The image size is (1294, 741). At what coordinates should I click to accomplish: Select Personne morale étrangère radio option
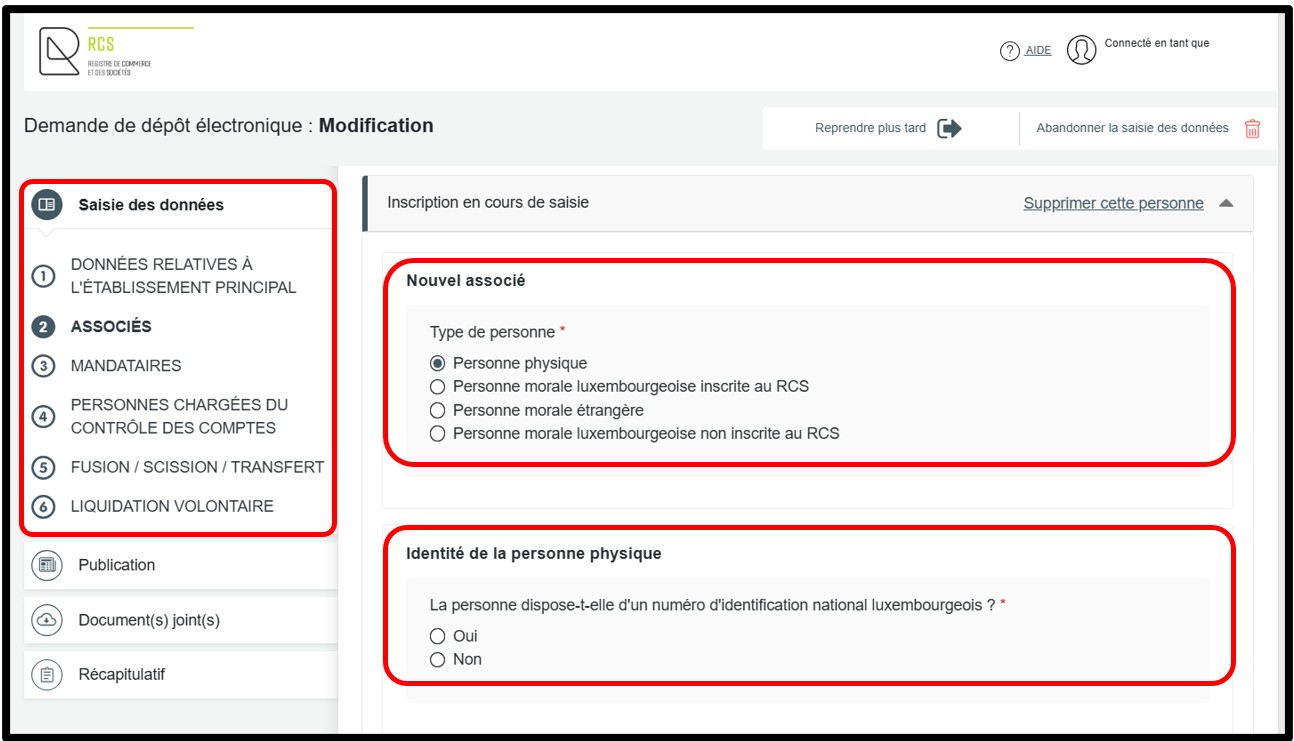(x=437, y=410)
